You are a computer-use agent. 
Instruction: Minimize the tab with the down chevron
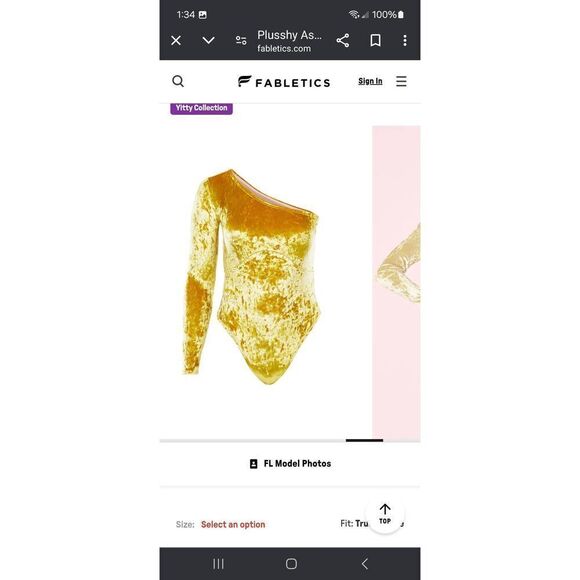(x=209, y=40)
